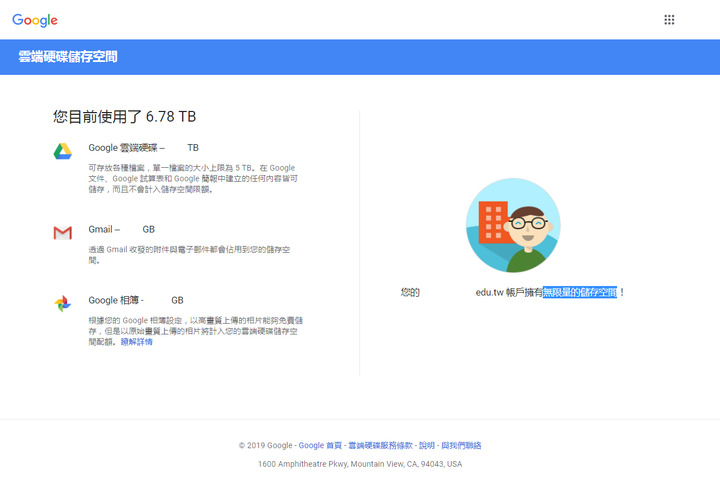
Task: Click the Gmail – GB label
Action: [121, 229]
